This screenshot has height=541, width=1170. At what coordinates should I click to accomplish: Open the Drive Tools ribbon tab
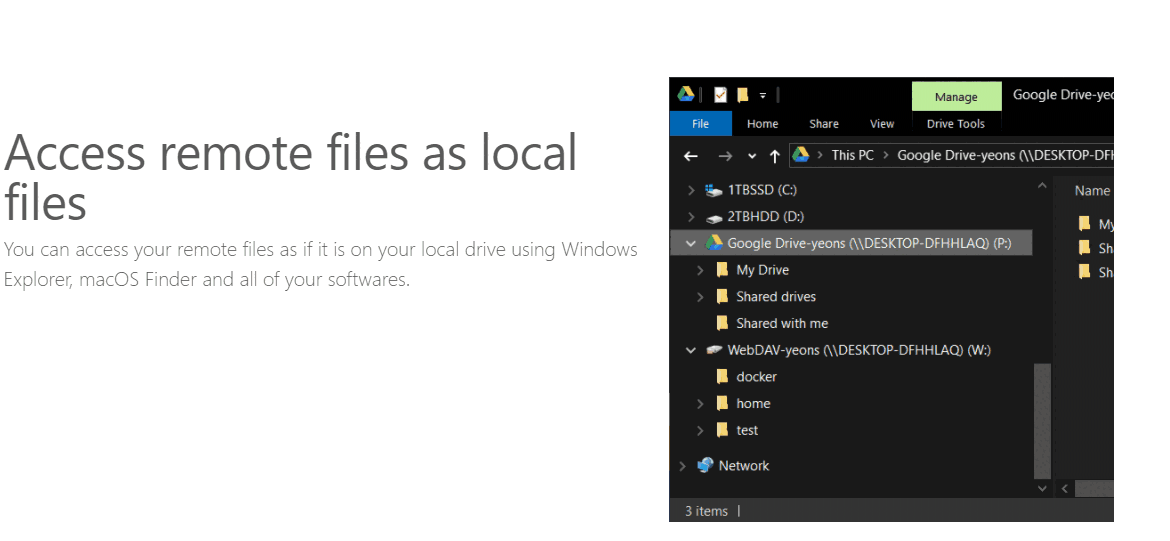(x=955, y=124)
